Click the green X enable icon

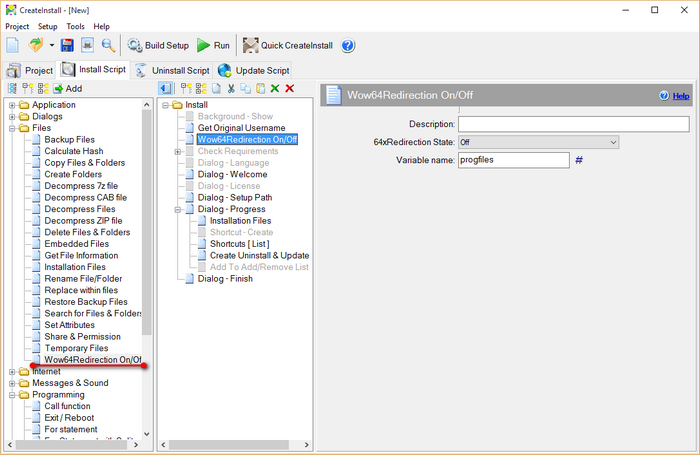275,88
